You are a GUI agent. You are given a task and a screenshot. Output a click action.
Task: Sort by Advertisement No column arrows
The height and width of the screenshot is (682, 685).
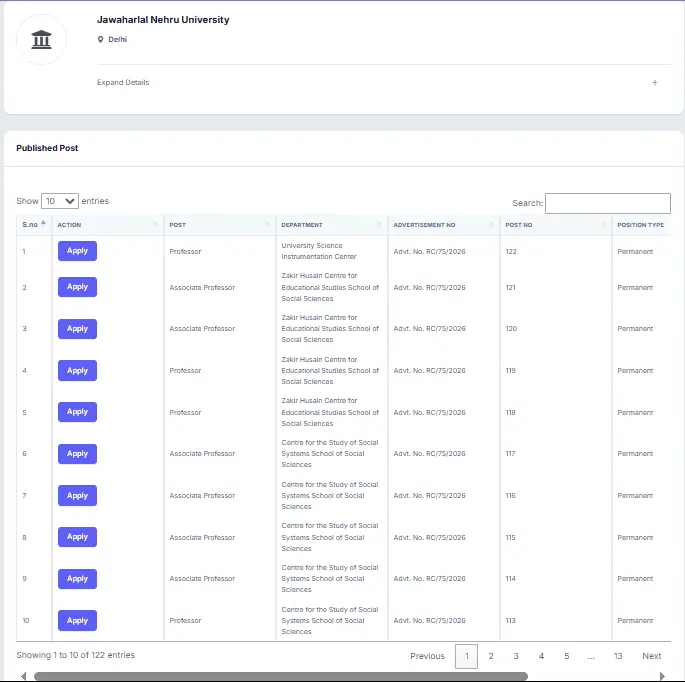coord(491,225)
